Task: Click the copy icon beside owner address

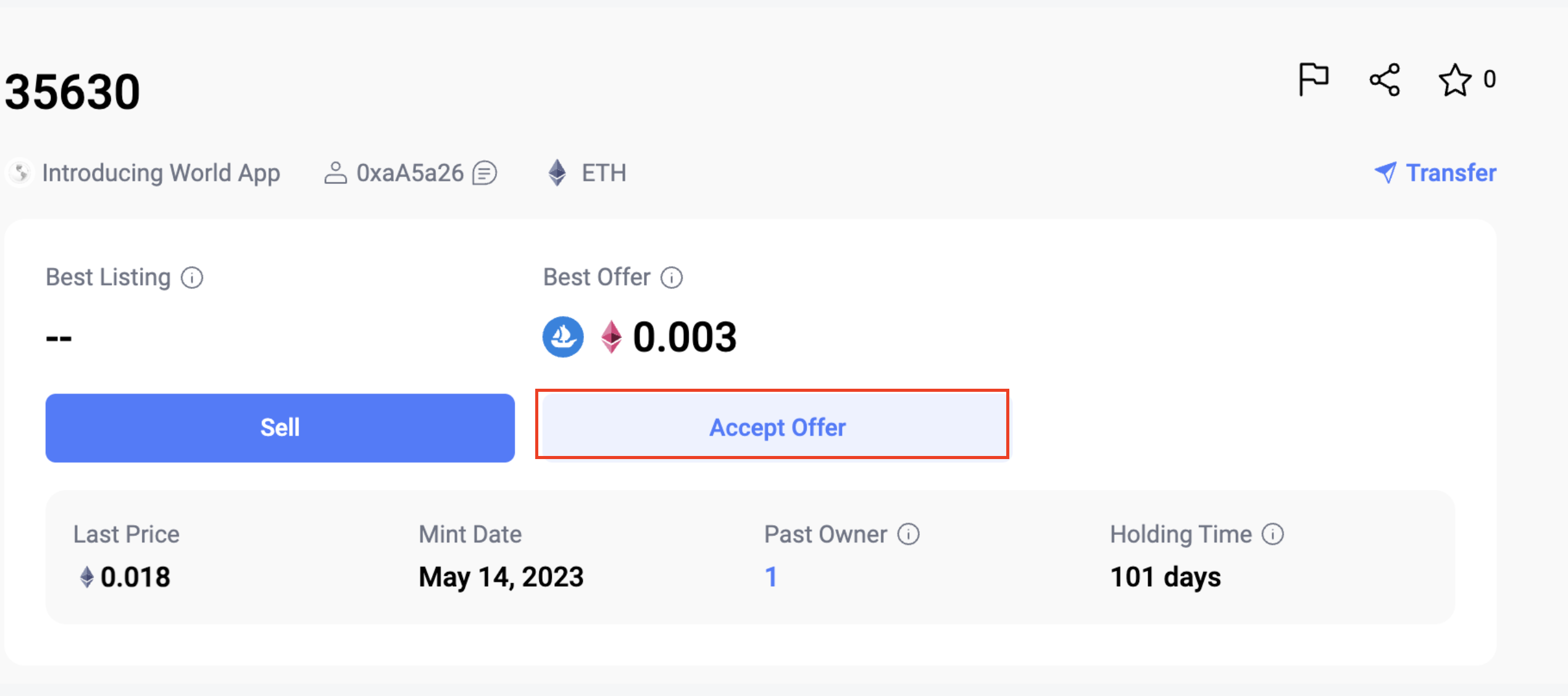Action: click(x=485, y=173)
